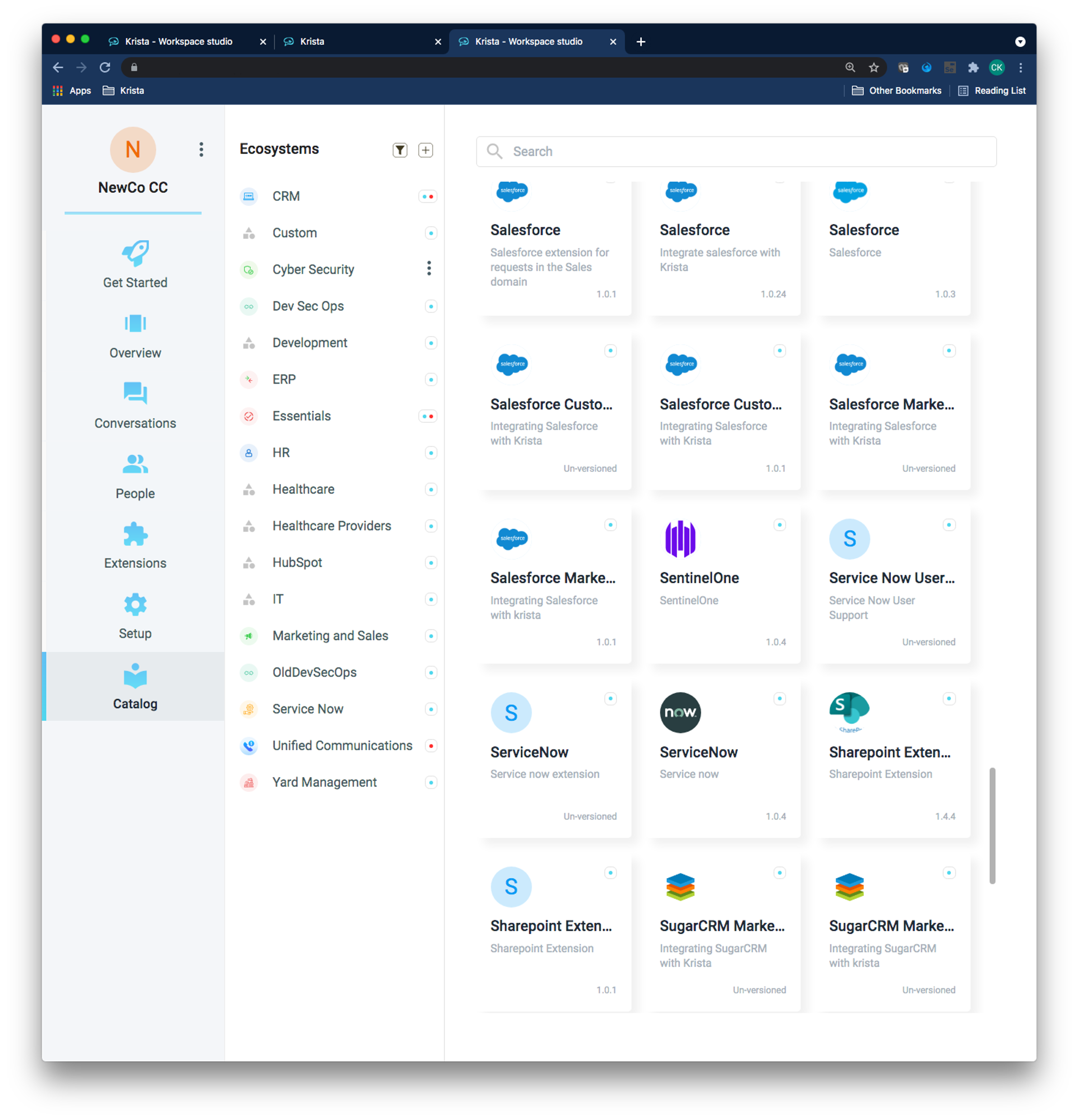Open the People section
The width and height of the screenshot is (1078, 1120).
[x=135, y=477]
